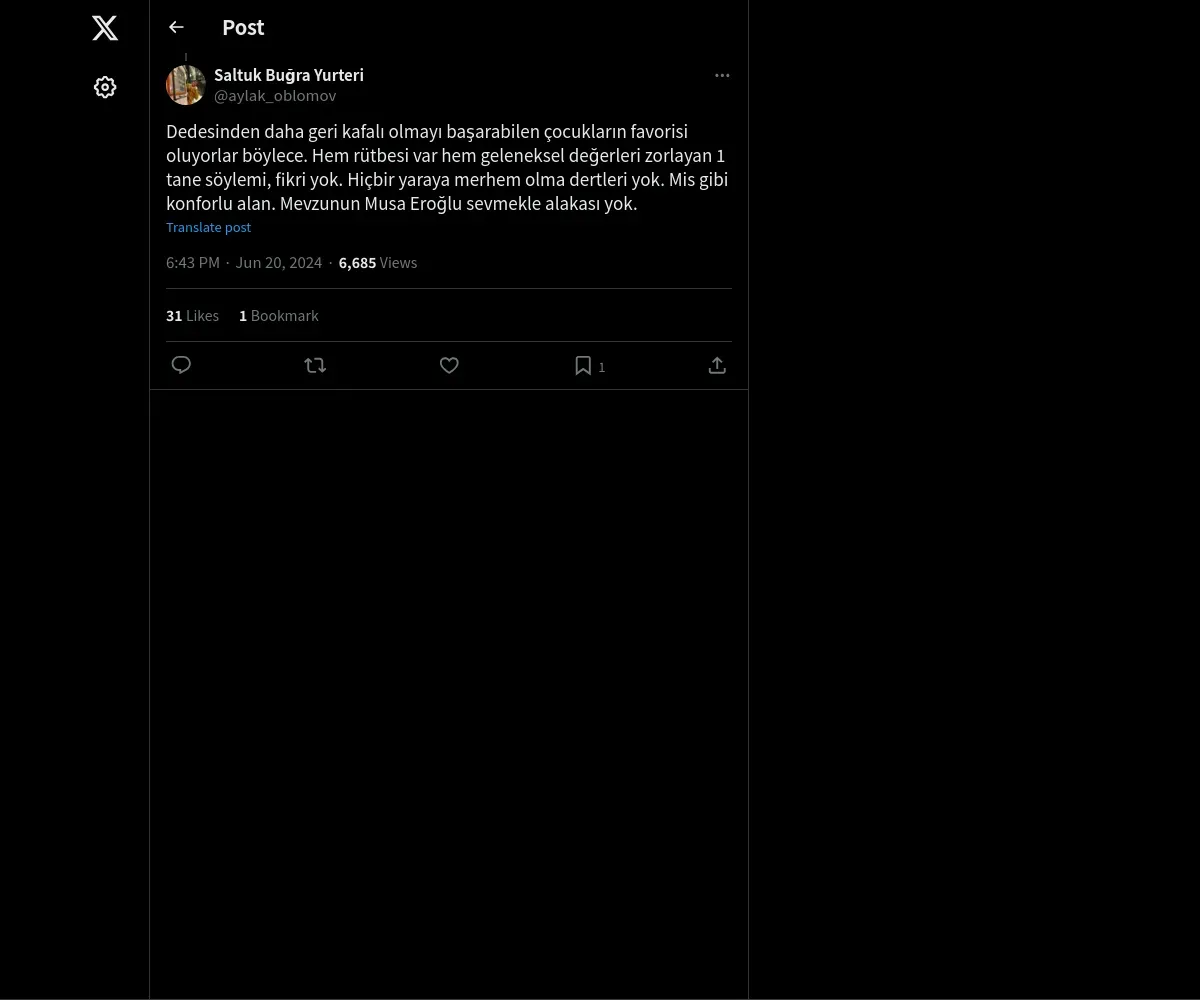The image size is (1200, 1000).
Task: Open the Saltuk Buğra Yurteri display name
Action: 289,75
